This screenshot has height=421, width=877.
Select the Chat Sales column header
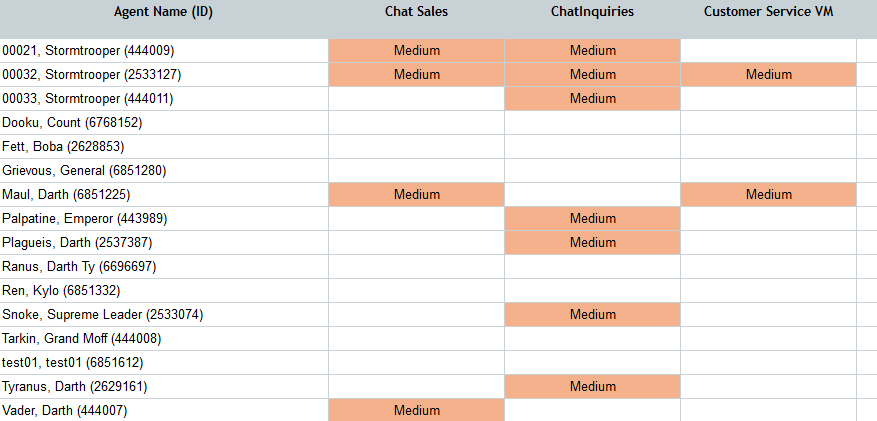click(416, 12)
